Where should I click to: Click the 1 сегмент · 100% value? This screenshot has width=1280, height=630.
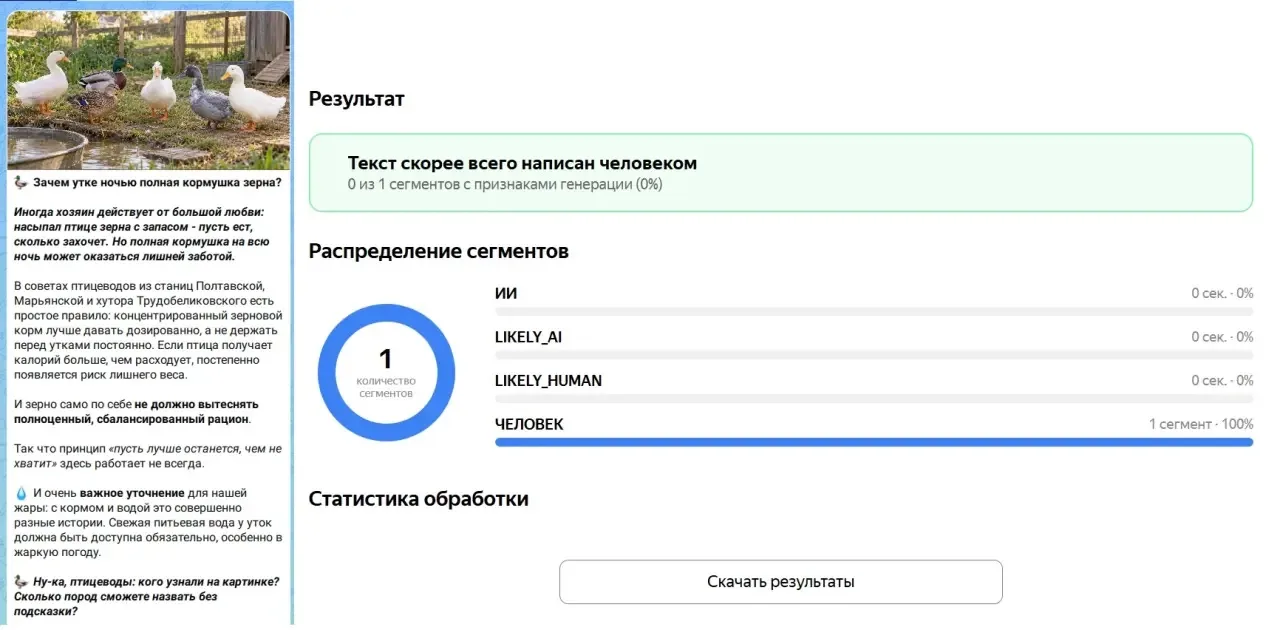click(x=1201, y=424)
